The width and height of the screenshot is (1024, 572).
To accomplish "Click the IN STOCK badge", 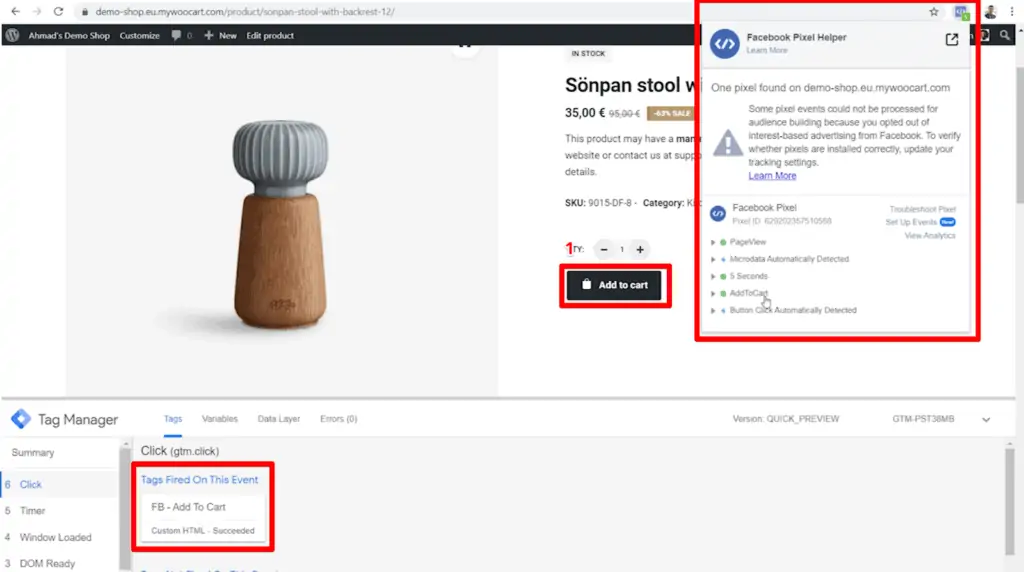I will tap(588, 54).
